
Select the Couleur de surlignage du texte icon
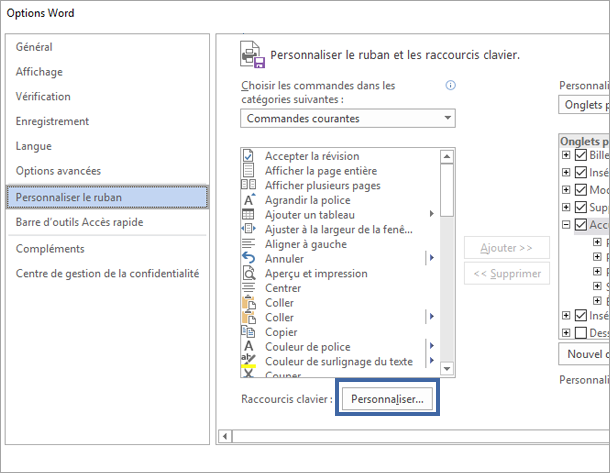[x=249, y=361]
